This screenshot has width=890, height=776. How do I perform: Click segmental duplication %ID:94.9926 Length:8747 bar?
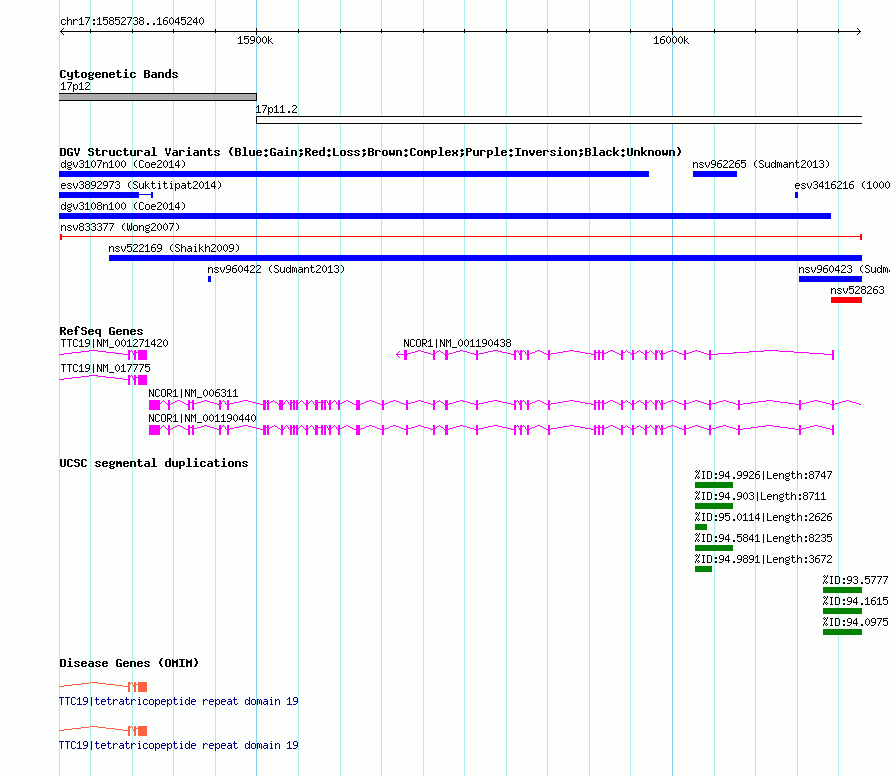click(713, 485)
